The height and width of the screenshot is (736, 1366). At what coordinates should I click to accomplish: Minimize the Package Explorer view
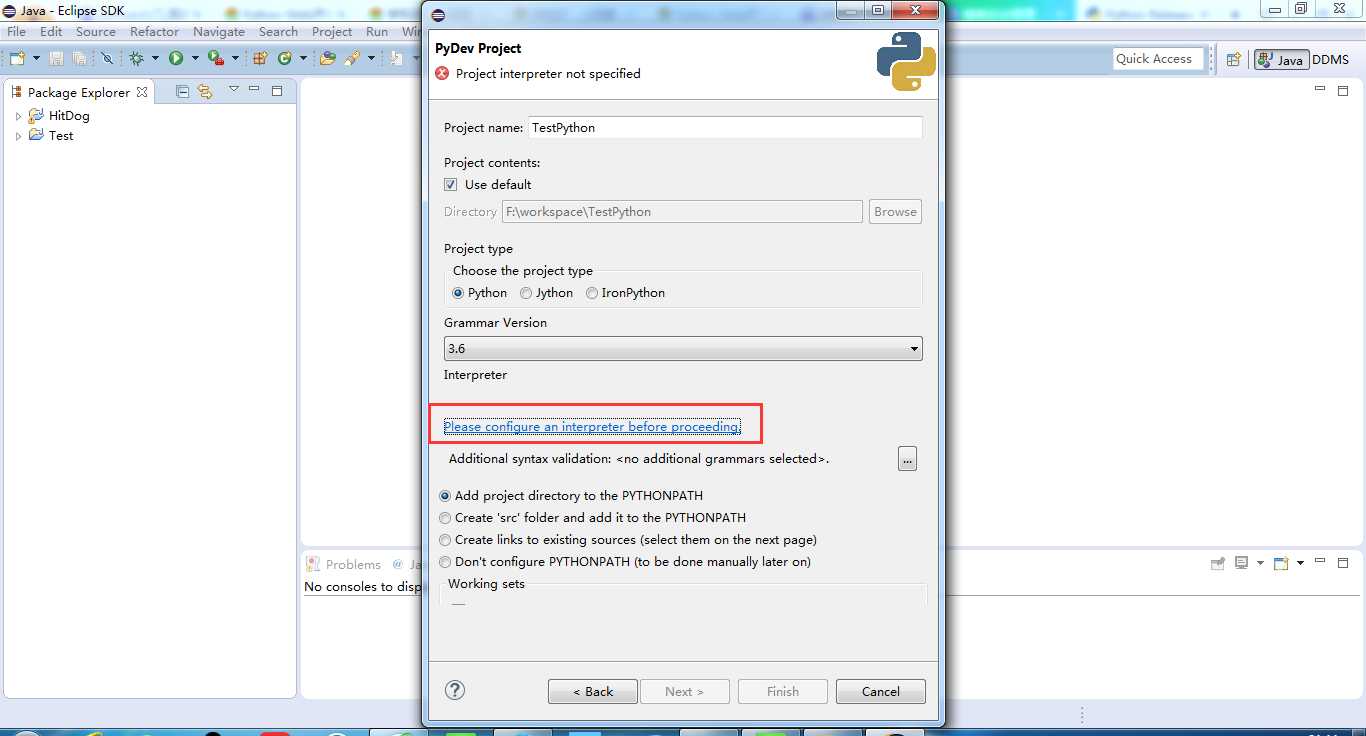pos(254,89)
